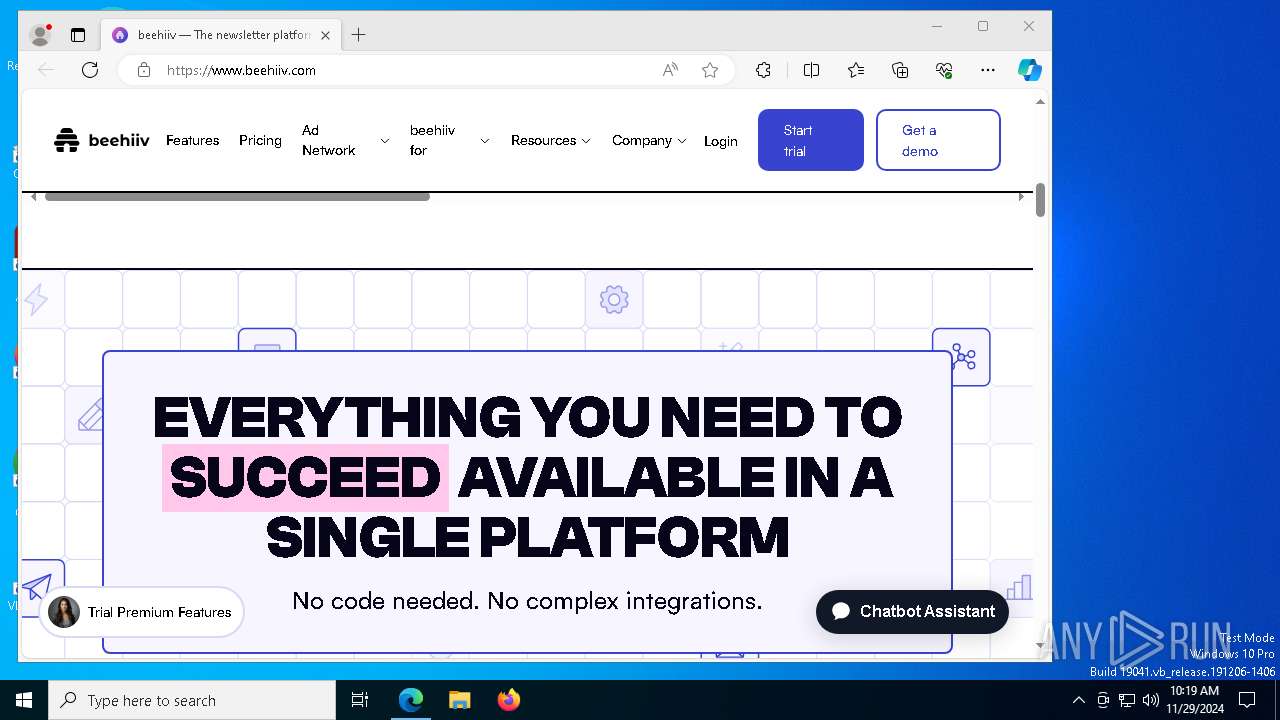1280x720 pixels.
Task: Open the notification center
Action: [x=1247, y=700]
